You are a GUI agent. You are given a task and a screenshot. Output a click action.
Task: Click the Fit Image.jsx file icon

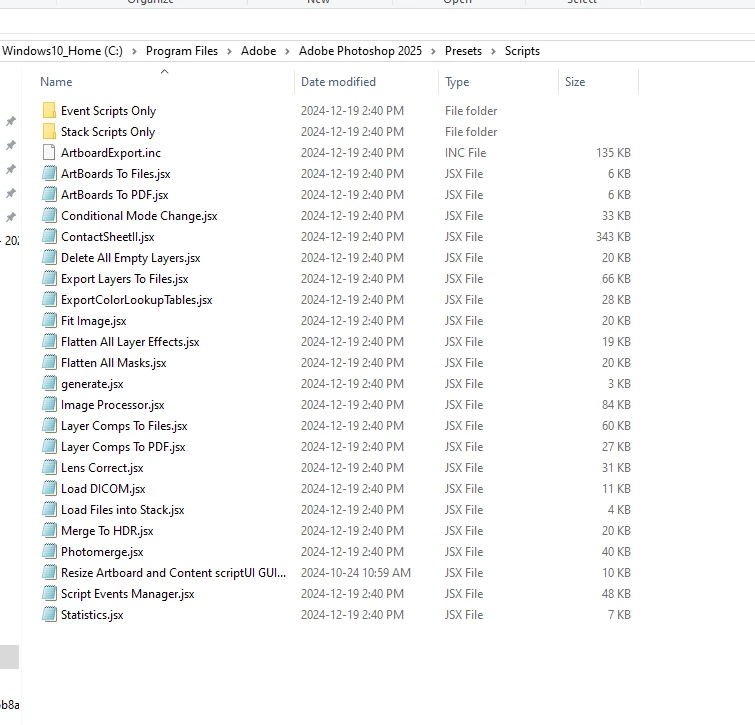(49, 321)
